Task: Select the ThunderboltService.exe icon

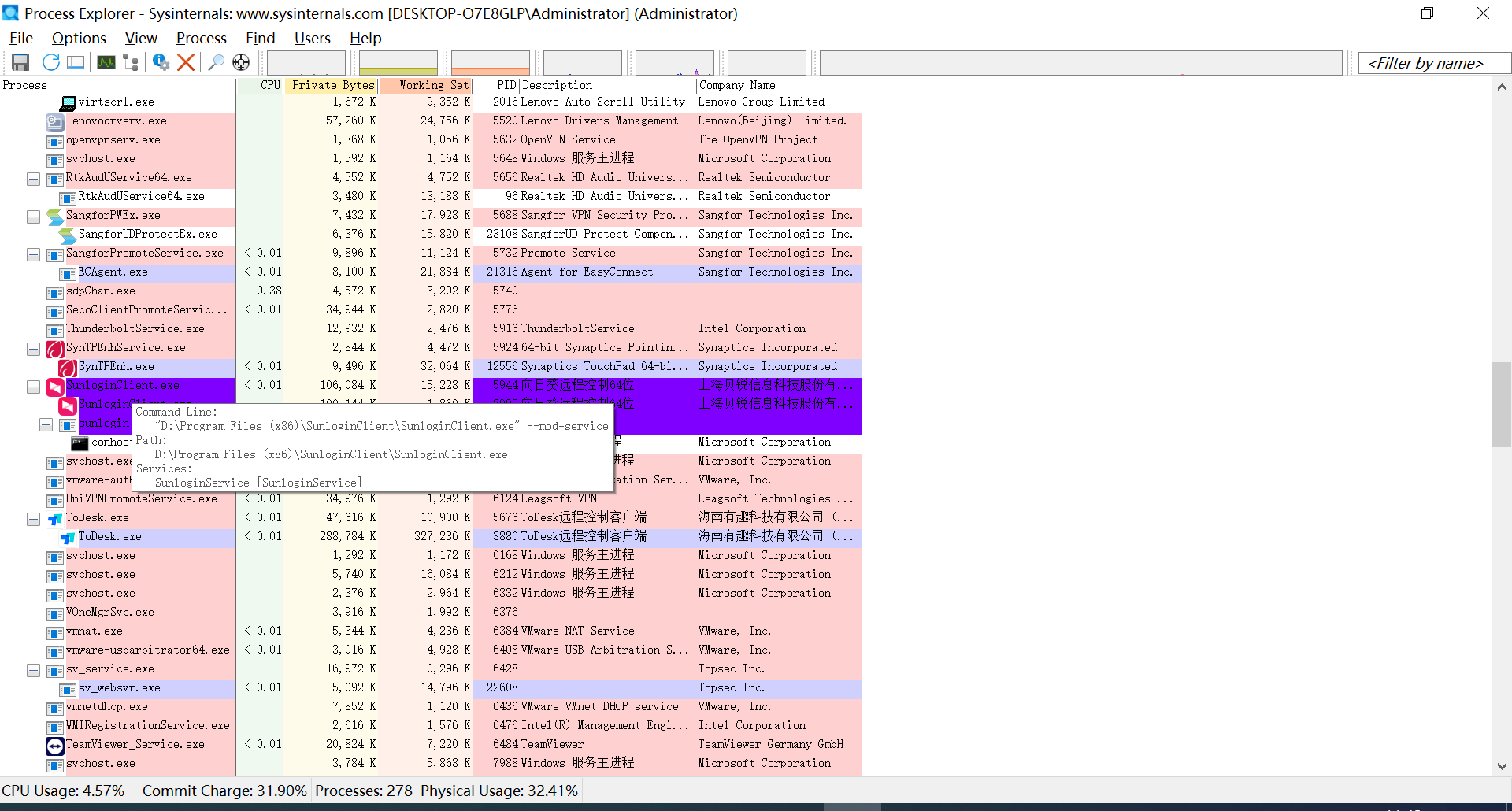Action: click(55, 330)
